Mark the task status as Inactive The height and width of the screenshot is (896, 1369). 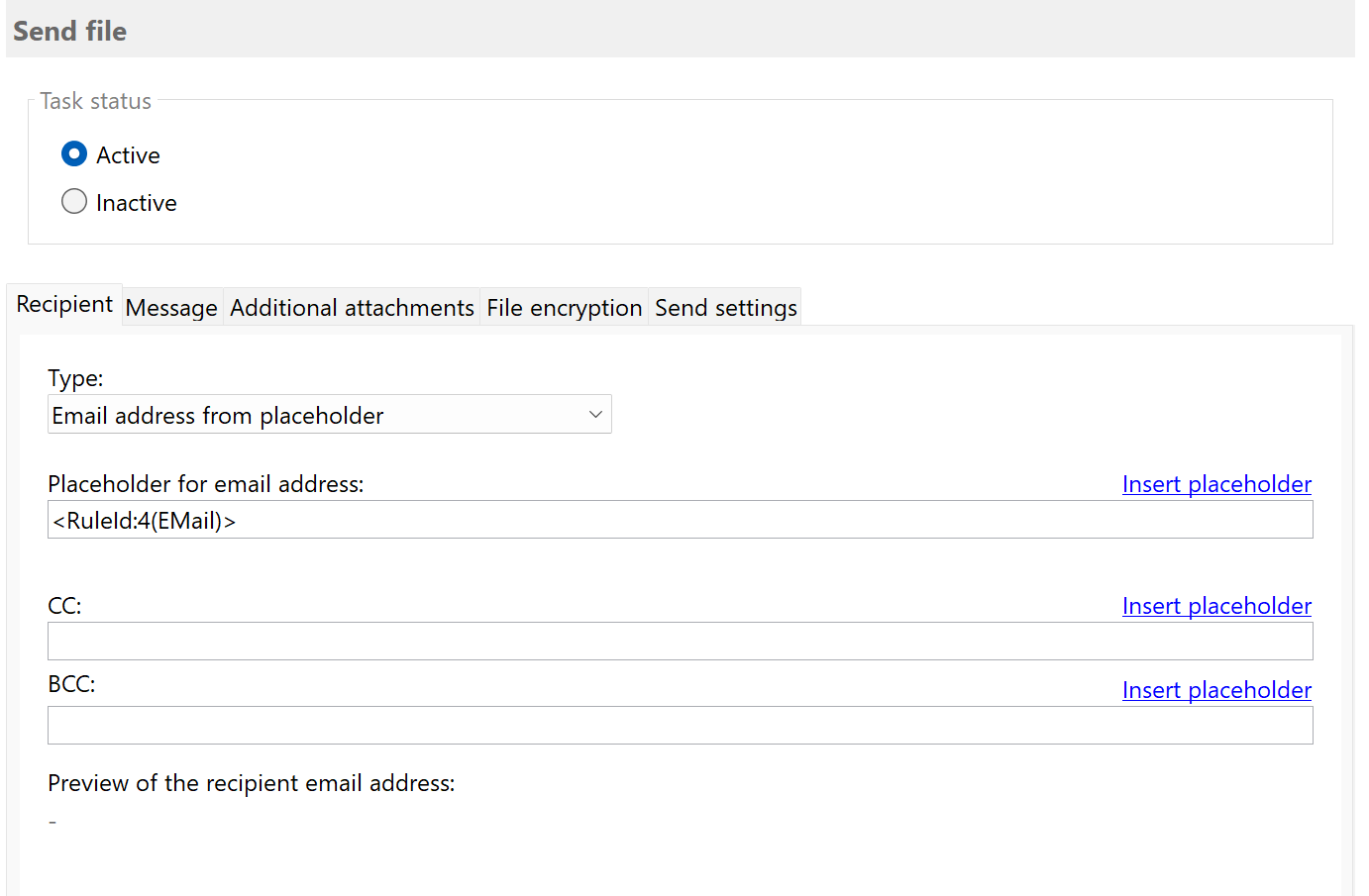pyautogui.click(x=74, y=201)
